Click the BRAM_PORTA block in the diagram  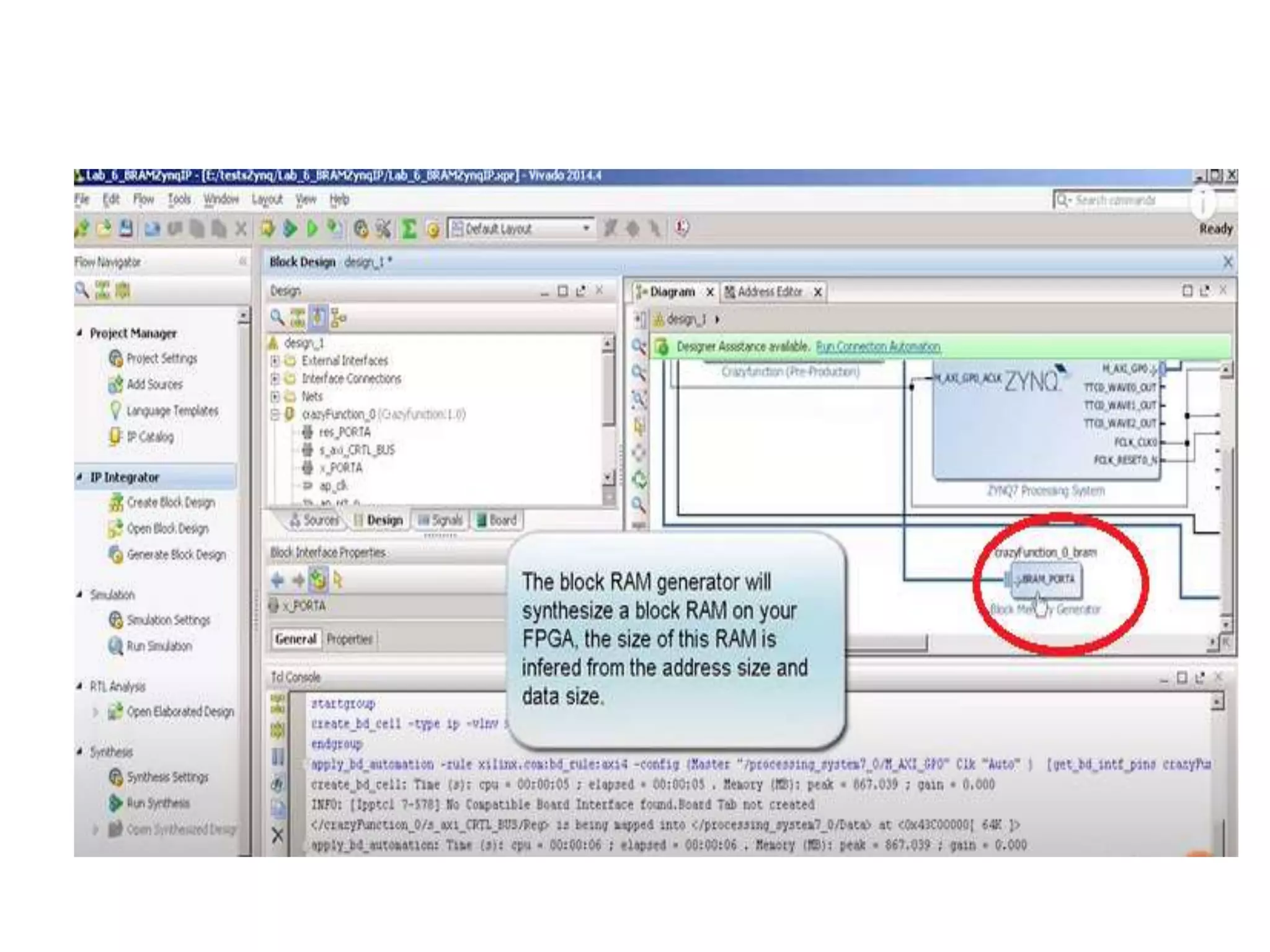click(1047, 579)
